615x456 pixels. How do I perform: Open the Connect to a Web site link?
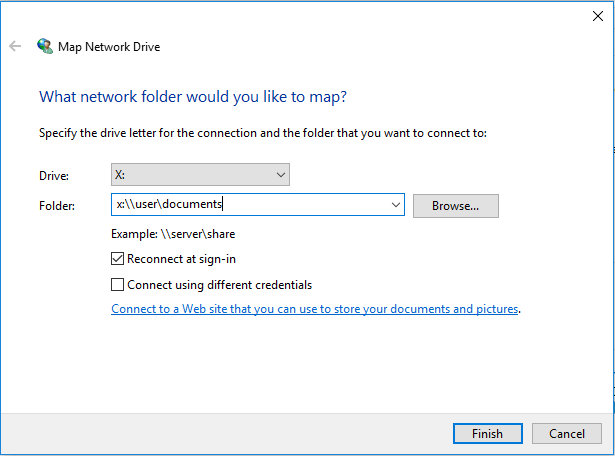[315, 309]
